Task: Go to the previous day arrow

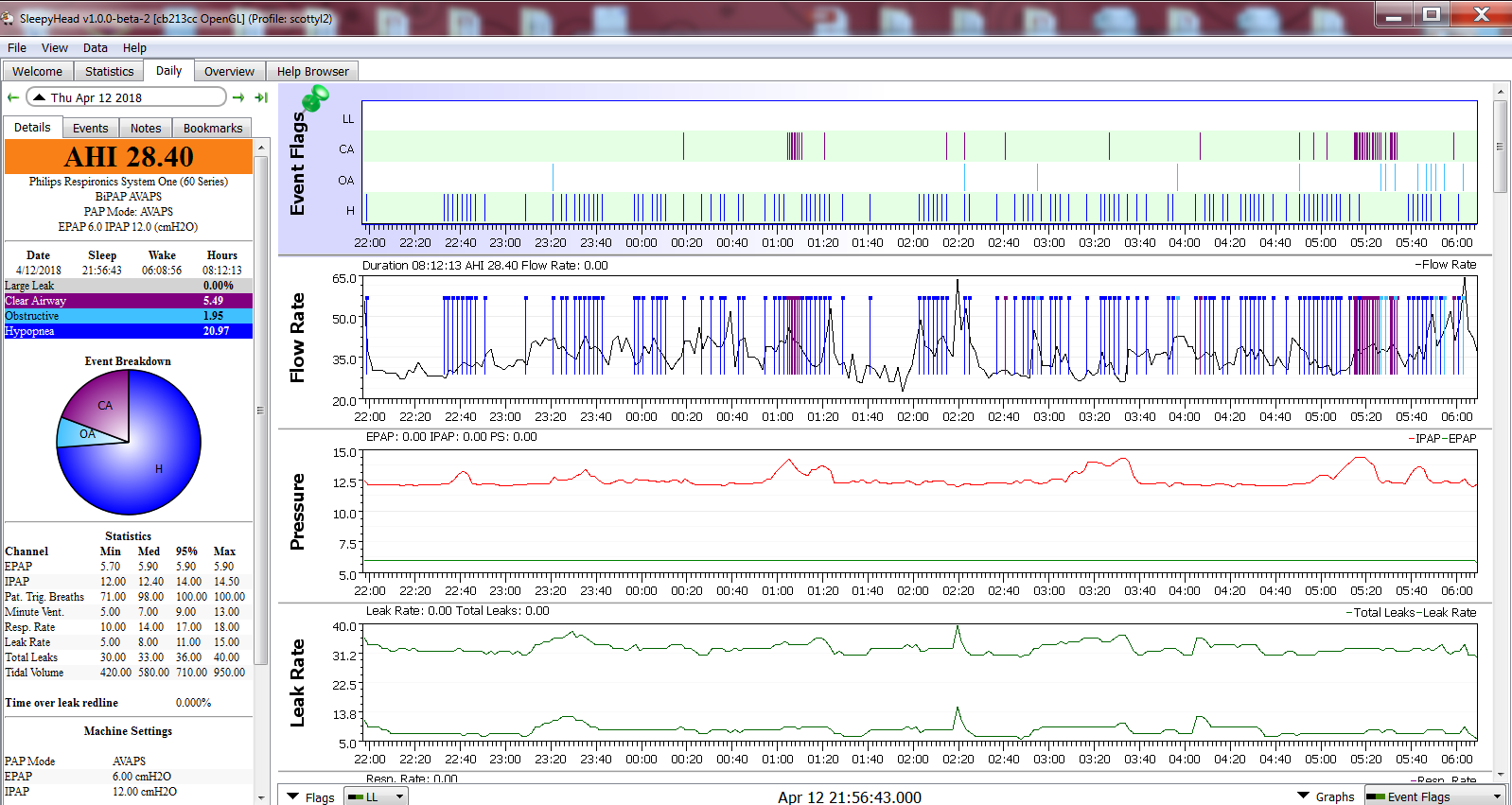Action: (x=13, y=97)
